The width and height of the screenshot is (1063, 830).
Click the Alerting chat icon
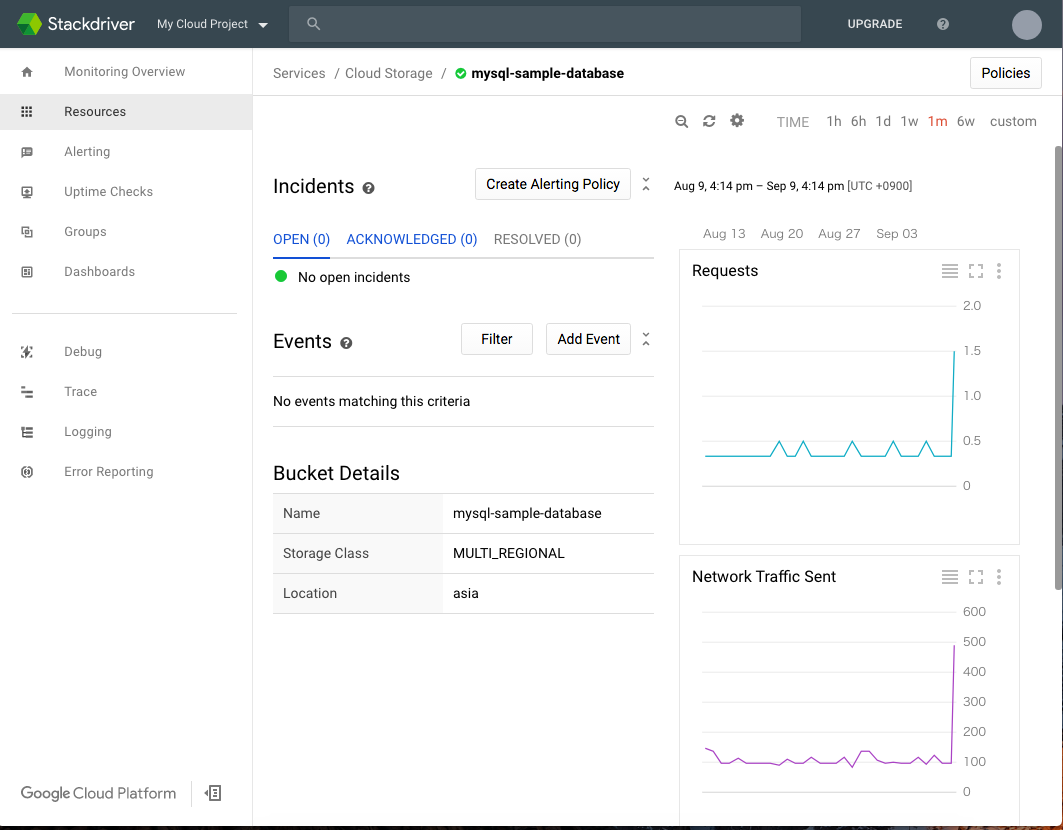tap(27, 152)
